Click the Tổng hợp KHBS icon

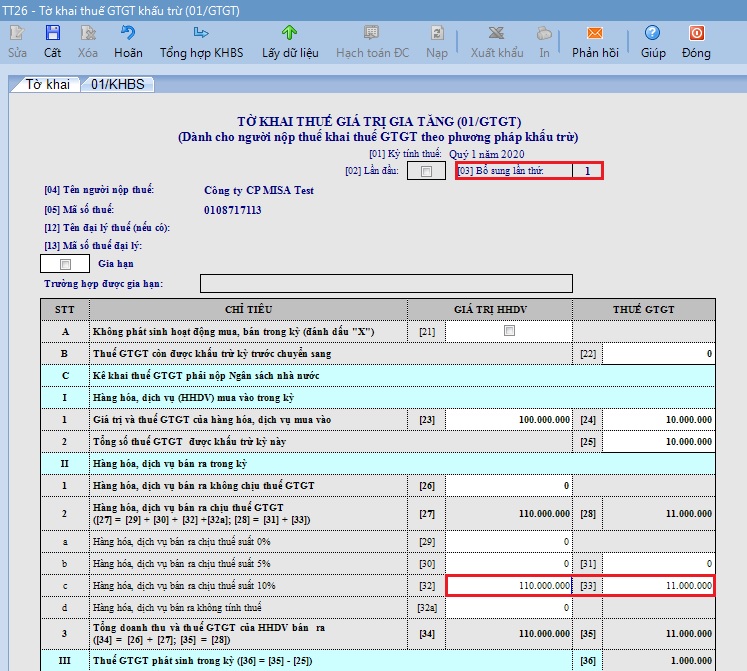[201, 33]
